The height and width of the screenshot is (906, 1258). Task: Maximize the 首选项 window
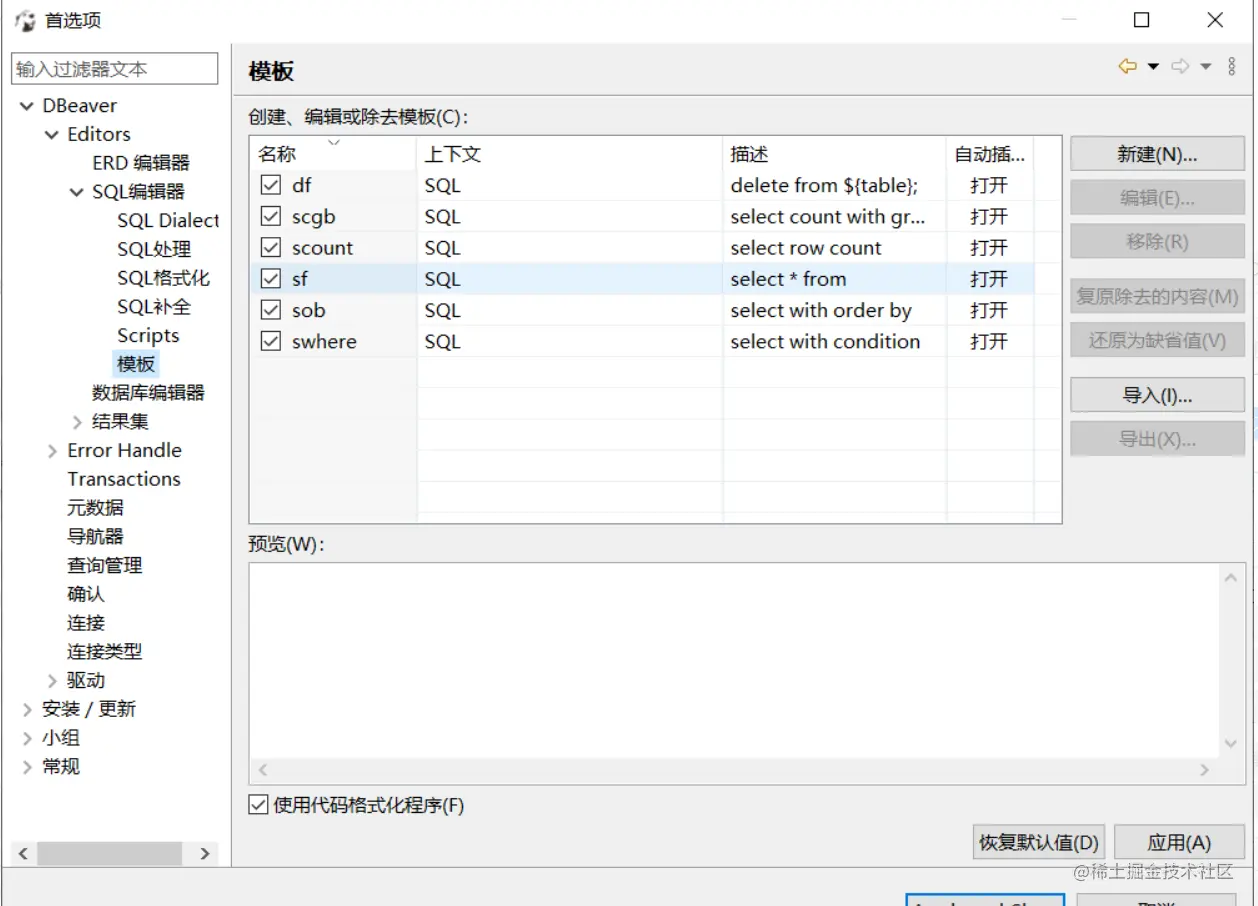tap(1142, 20)
